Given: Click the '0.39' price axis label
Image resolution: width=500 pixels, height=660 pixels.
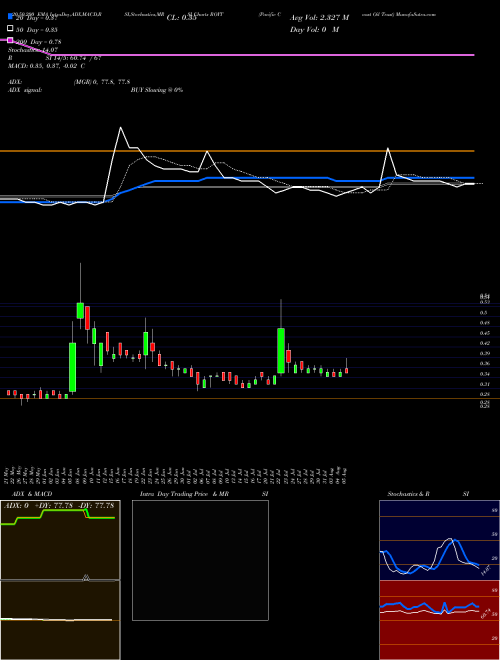Looking at the screenshot, I should (484, 353).
